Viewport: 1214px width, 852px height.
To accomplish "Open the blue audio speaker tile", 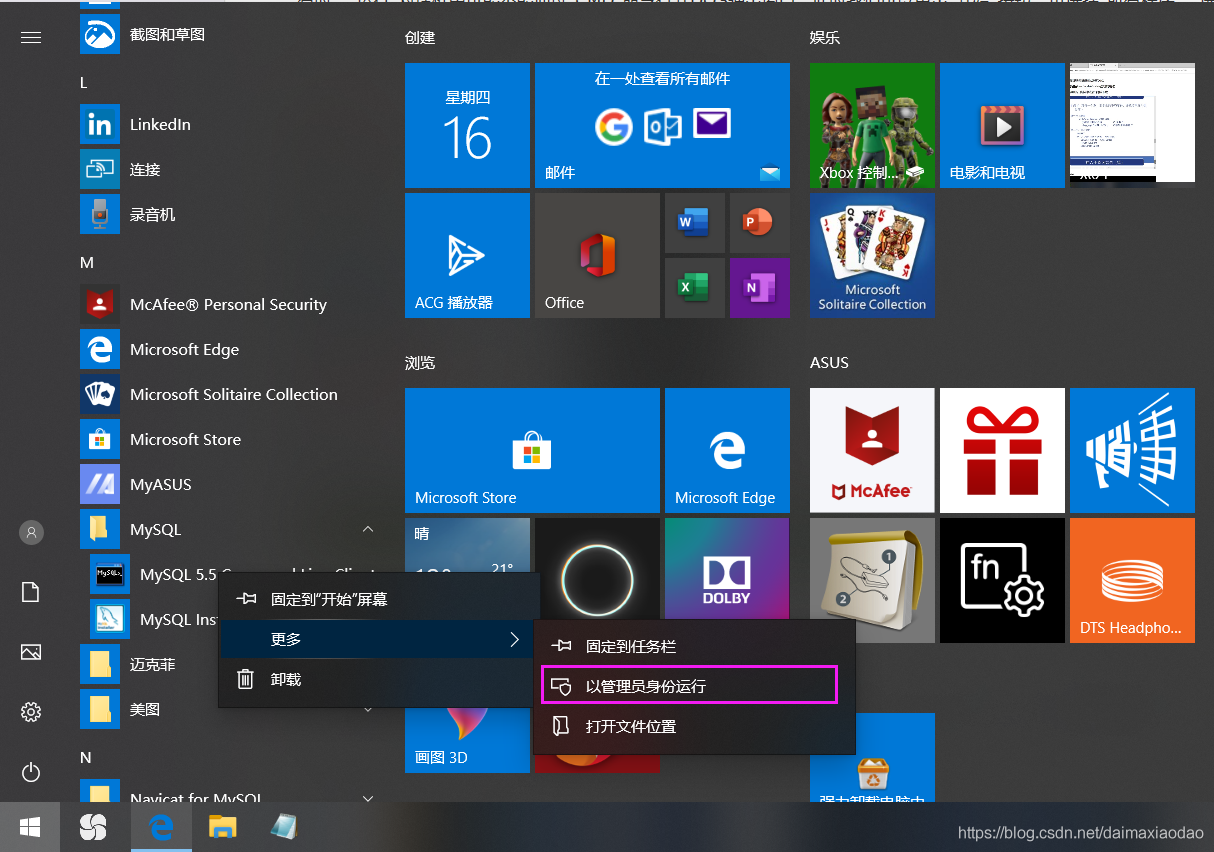I will (1132, 450).
